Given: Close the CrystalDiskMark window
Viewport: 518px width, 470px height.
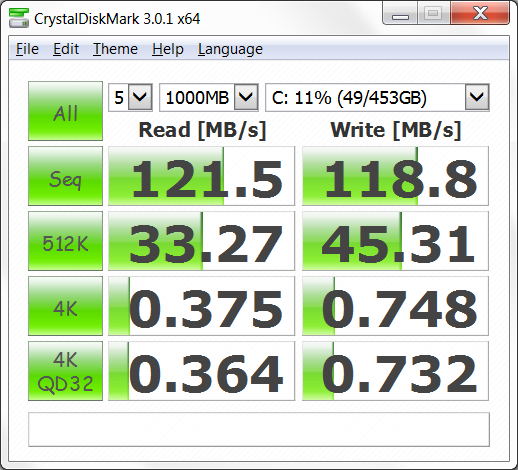Looking at the screenshot, I should 480,14.
